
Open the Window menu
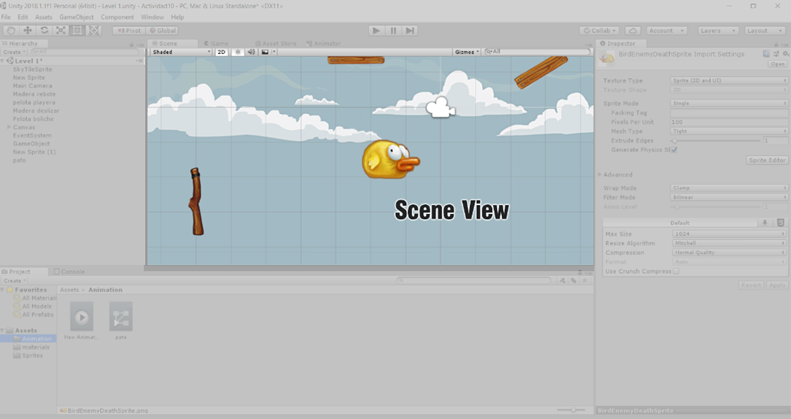click(152, 17)
